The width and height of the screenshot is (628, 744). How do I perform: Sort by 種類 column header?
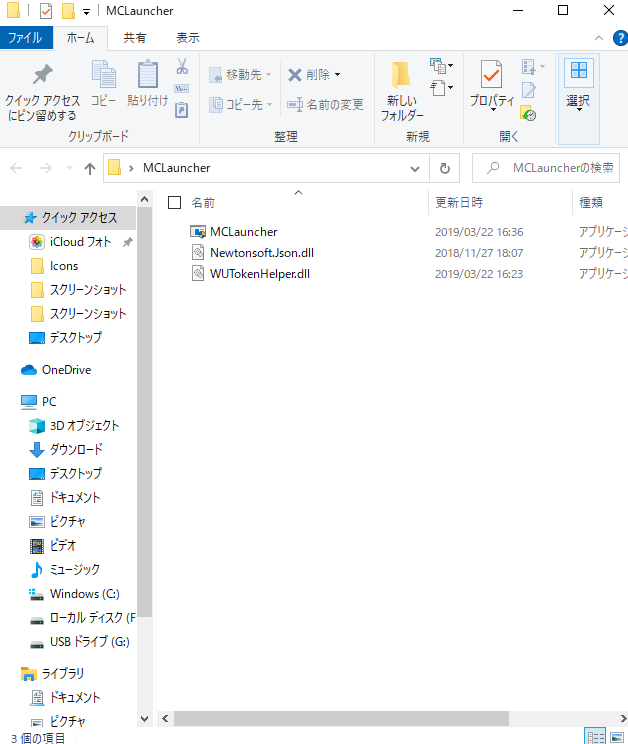pos(591,203)
